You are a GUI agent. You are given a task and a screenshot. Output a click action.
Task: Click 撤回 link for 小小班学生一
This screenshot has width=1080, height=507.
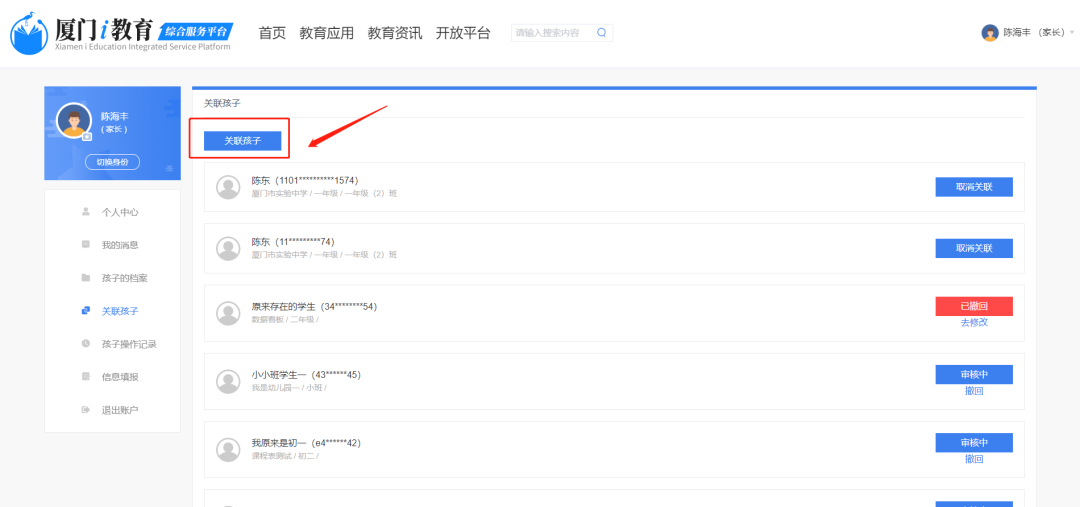point(973,391)
